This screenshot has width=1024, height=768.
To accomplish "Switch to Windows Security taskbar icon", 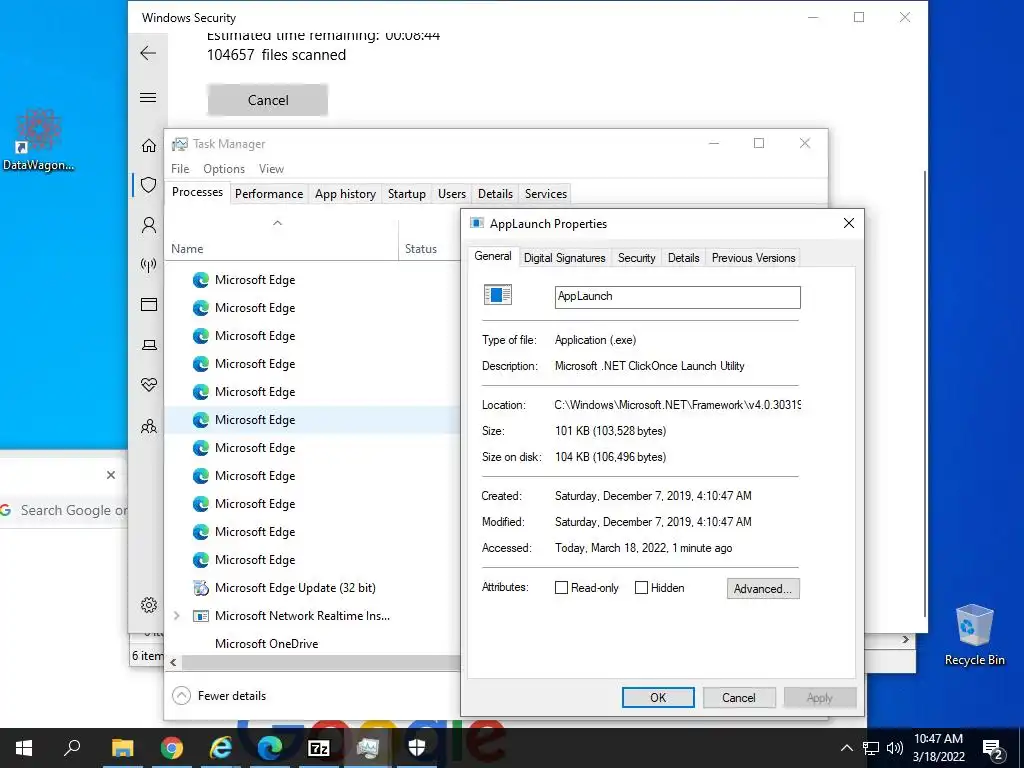I will (417, 748).
